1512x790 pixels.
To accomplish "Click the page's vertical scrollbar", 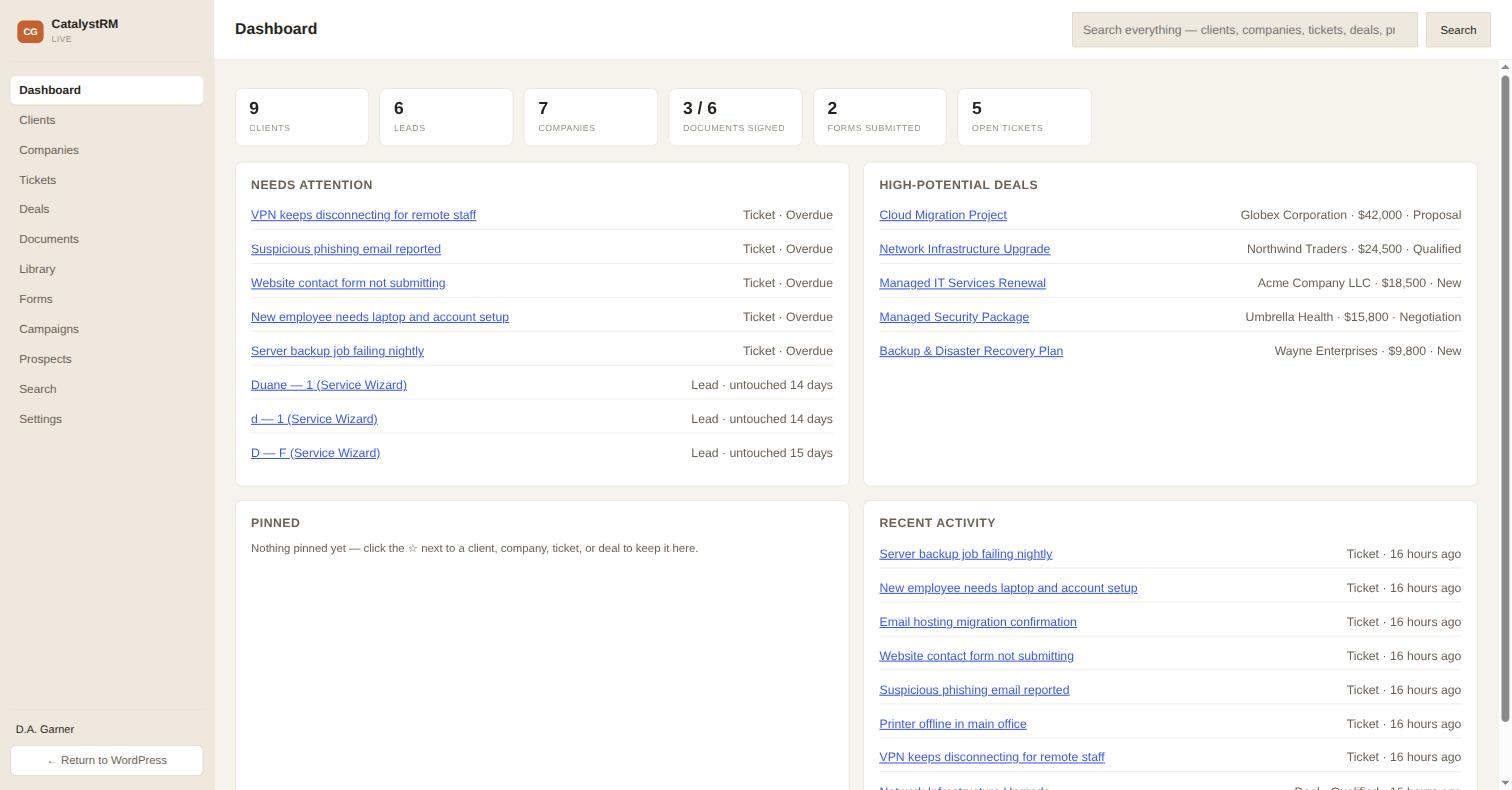I will pos(1505,398).
